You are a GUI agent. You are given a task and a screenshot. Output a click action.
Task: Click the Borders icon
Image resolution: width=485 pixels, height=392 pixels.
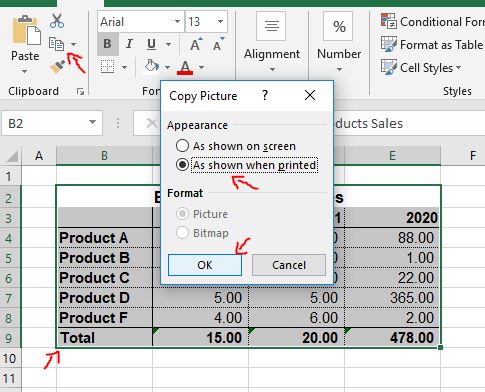[x=107, y=67]
